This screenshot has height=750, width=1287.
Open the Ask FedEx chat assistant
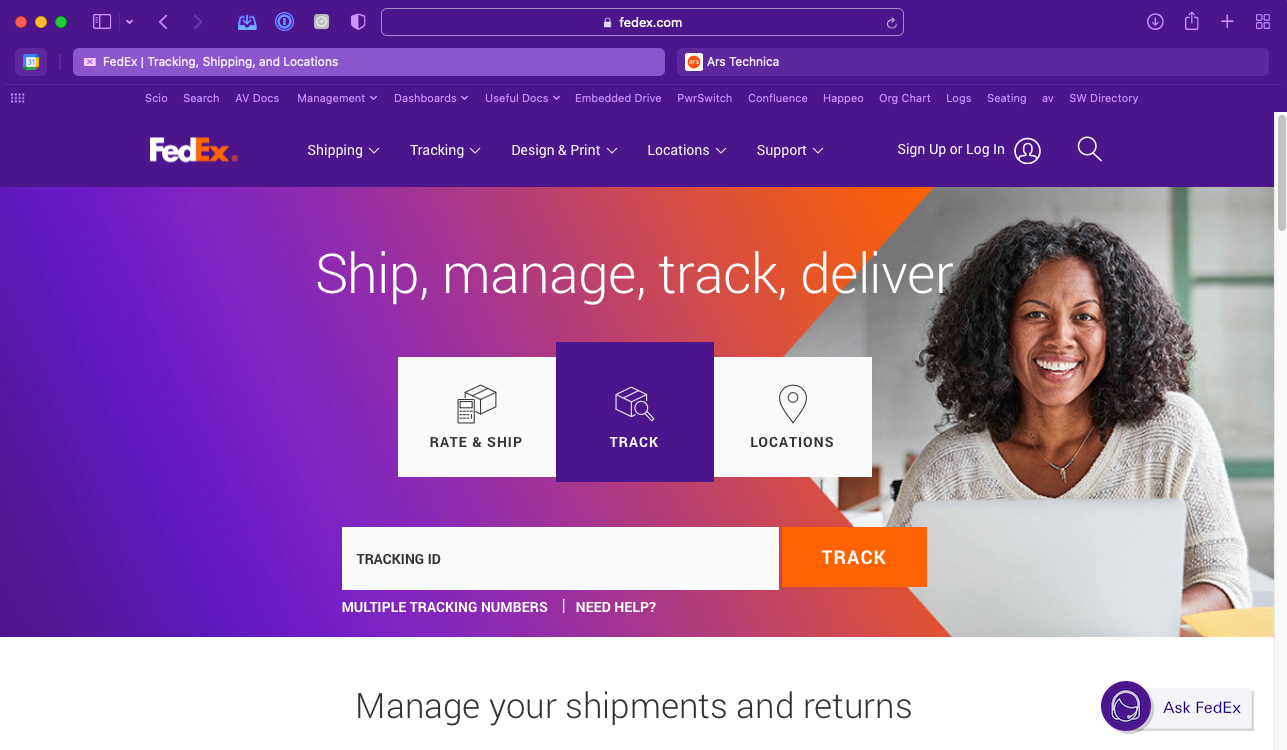pos(1176,707)
